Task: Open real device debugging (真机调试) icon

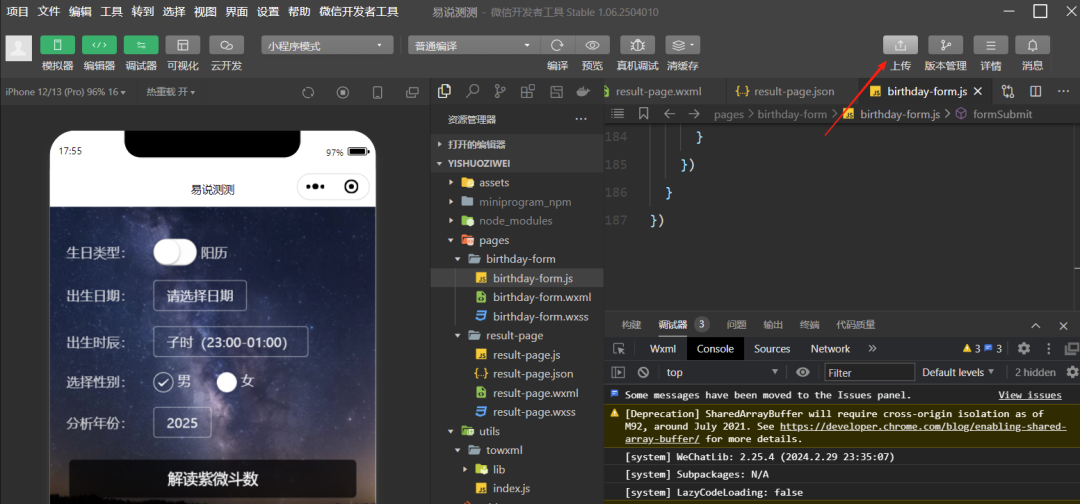Action: [637, 45]
